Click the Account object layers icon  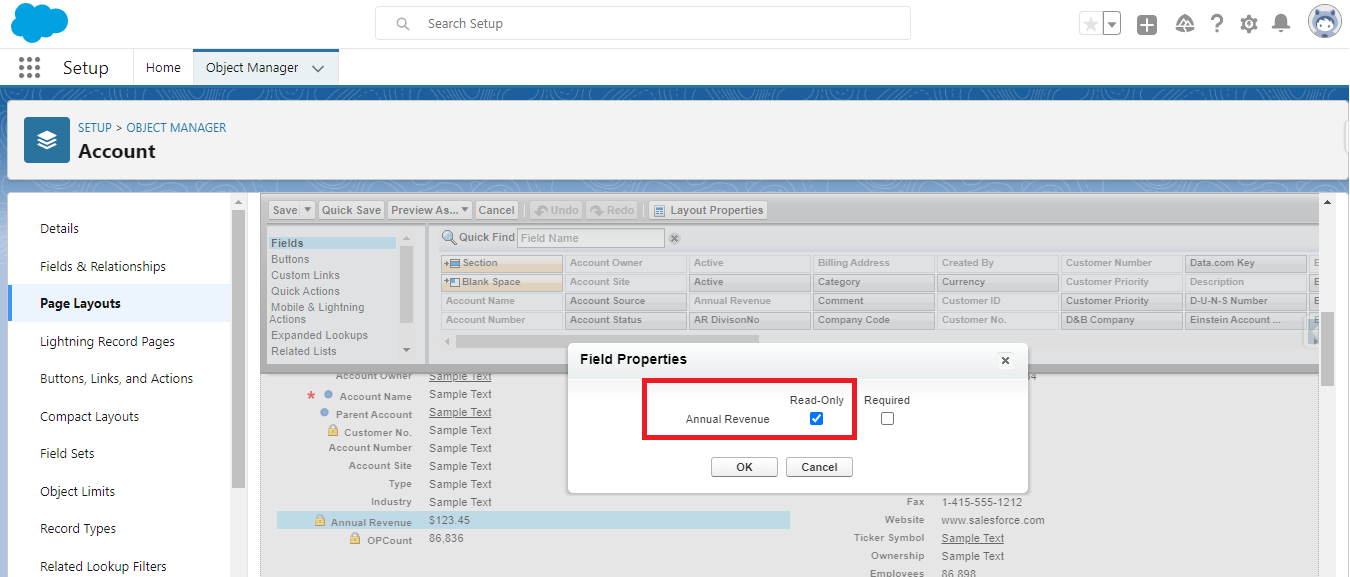[47, 140]
